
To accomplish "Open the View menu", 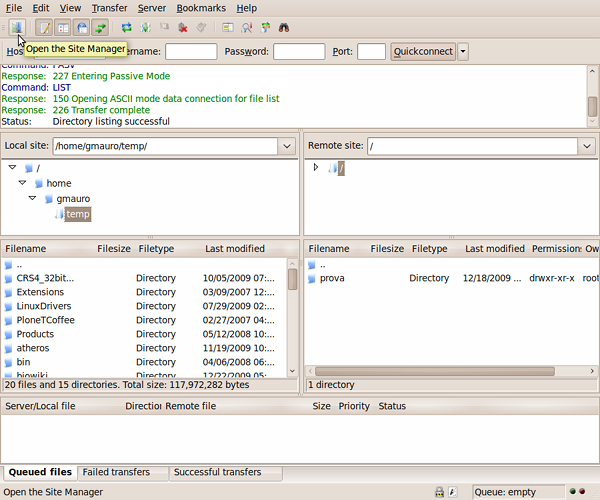I will (70, 8).
